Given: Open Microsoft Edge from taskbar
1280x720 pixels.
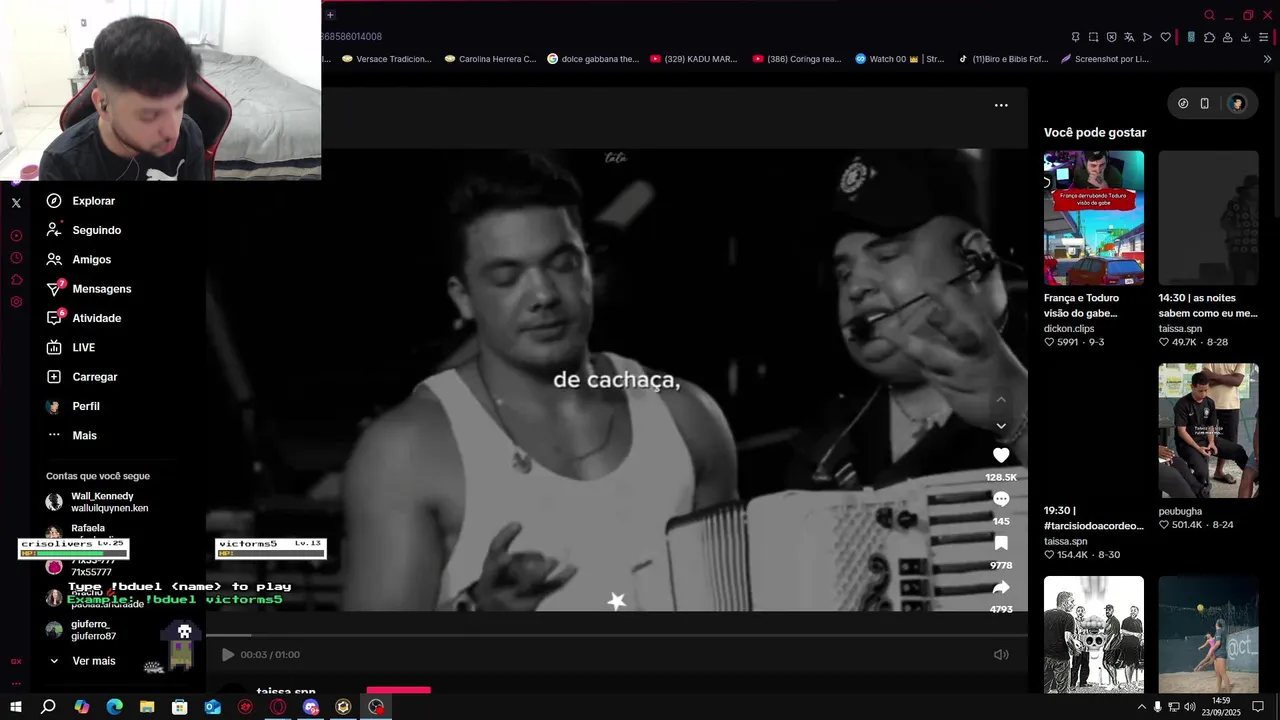Looking at the screenshot, I should [x=114, y=707].
